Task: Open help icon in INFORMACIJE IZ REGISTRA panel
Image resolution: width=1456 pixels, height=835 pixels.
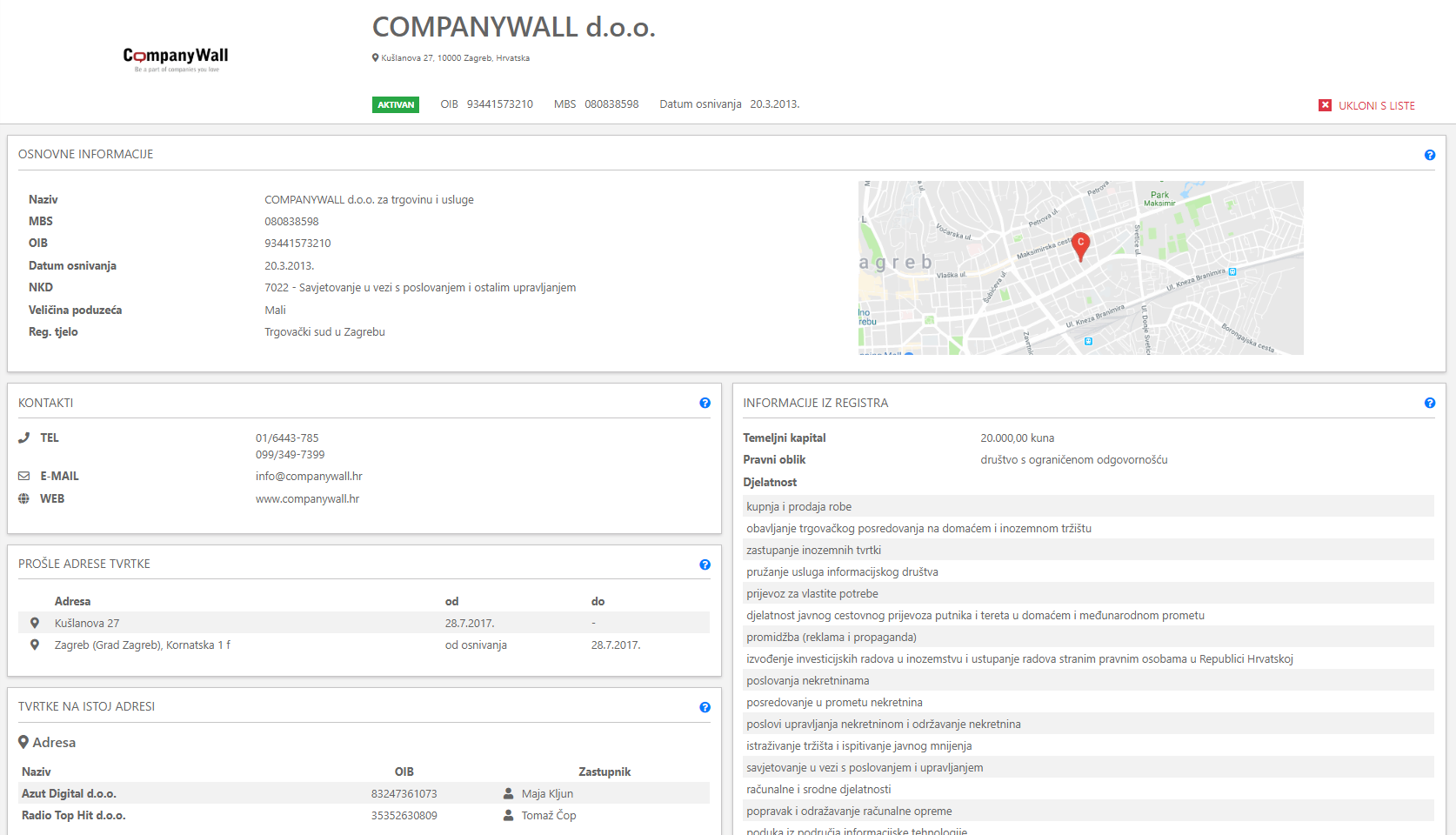Action: [1430, 403]
